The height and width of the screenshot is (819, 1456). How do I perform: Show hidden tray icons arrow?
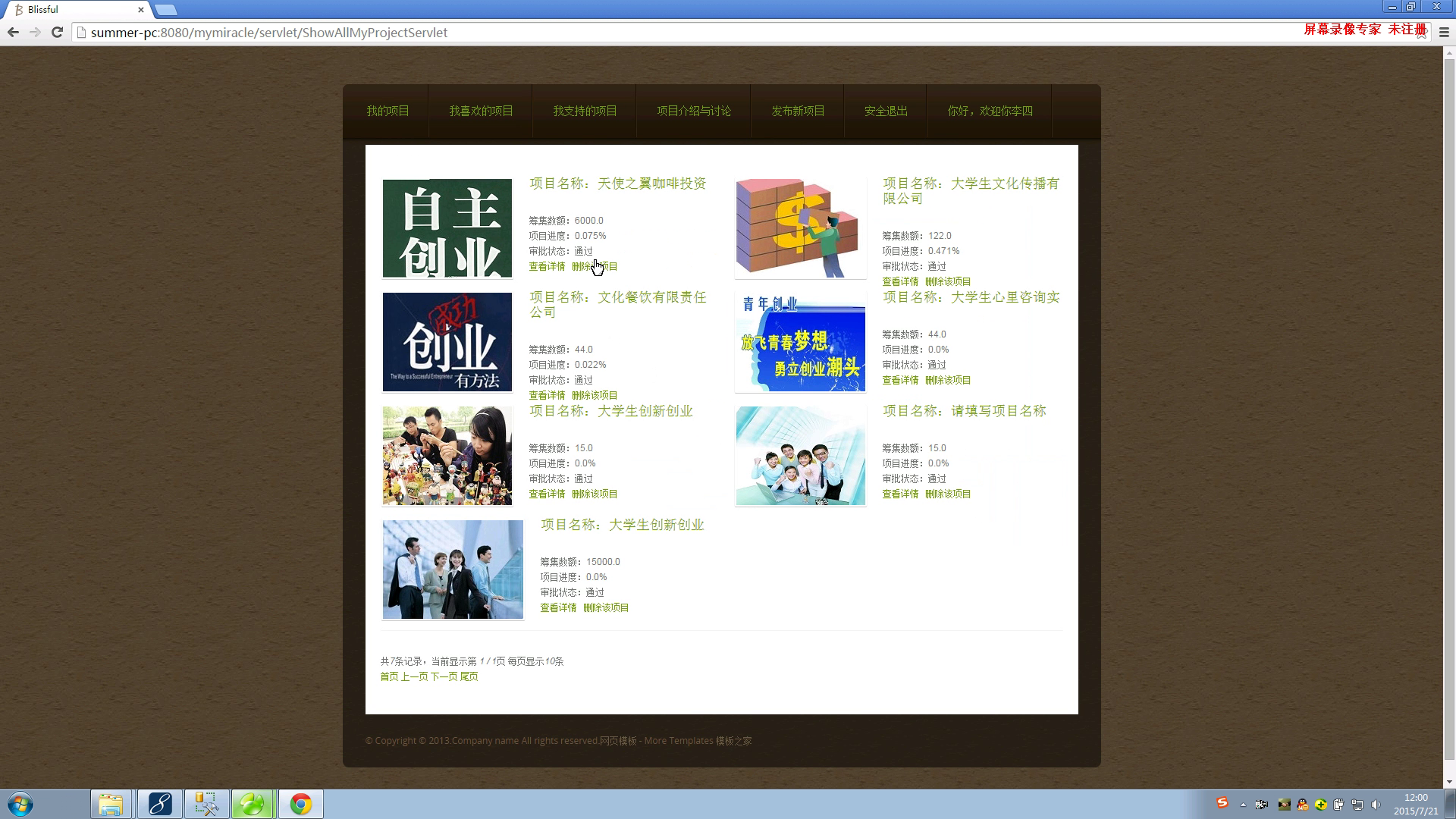[1243, 805]
